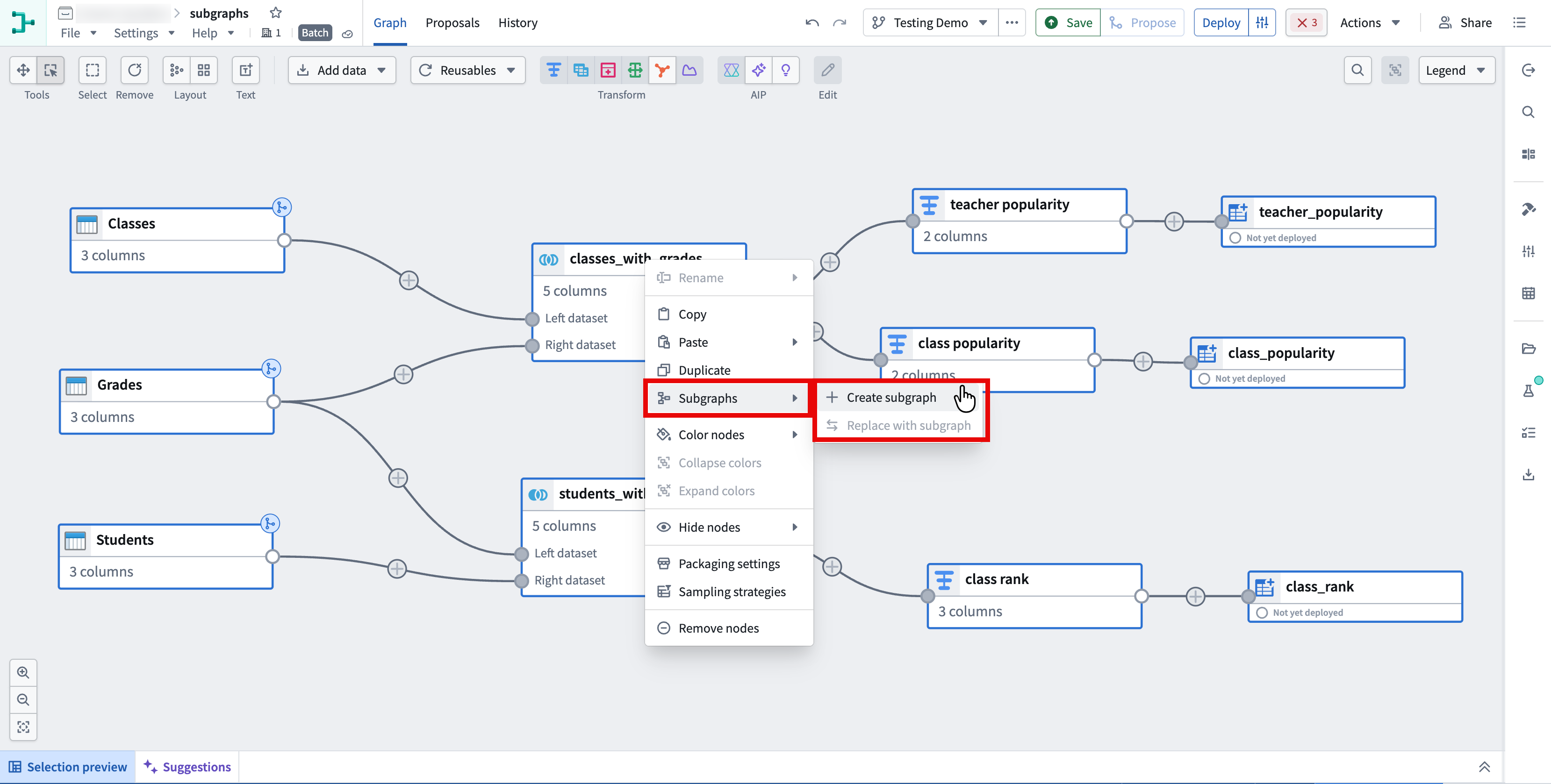Viewport: 1551px width, 784px height.
Task: Click the blue Transform icon
Action: click(553, 71)
